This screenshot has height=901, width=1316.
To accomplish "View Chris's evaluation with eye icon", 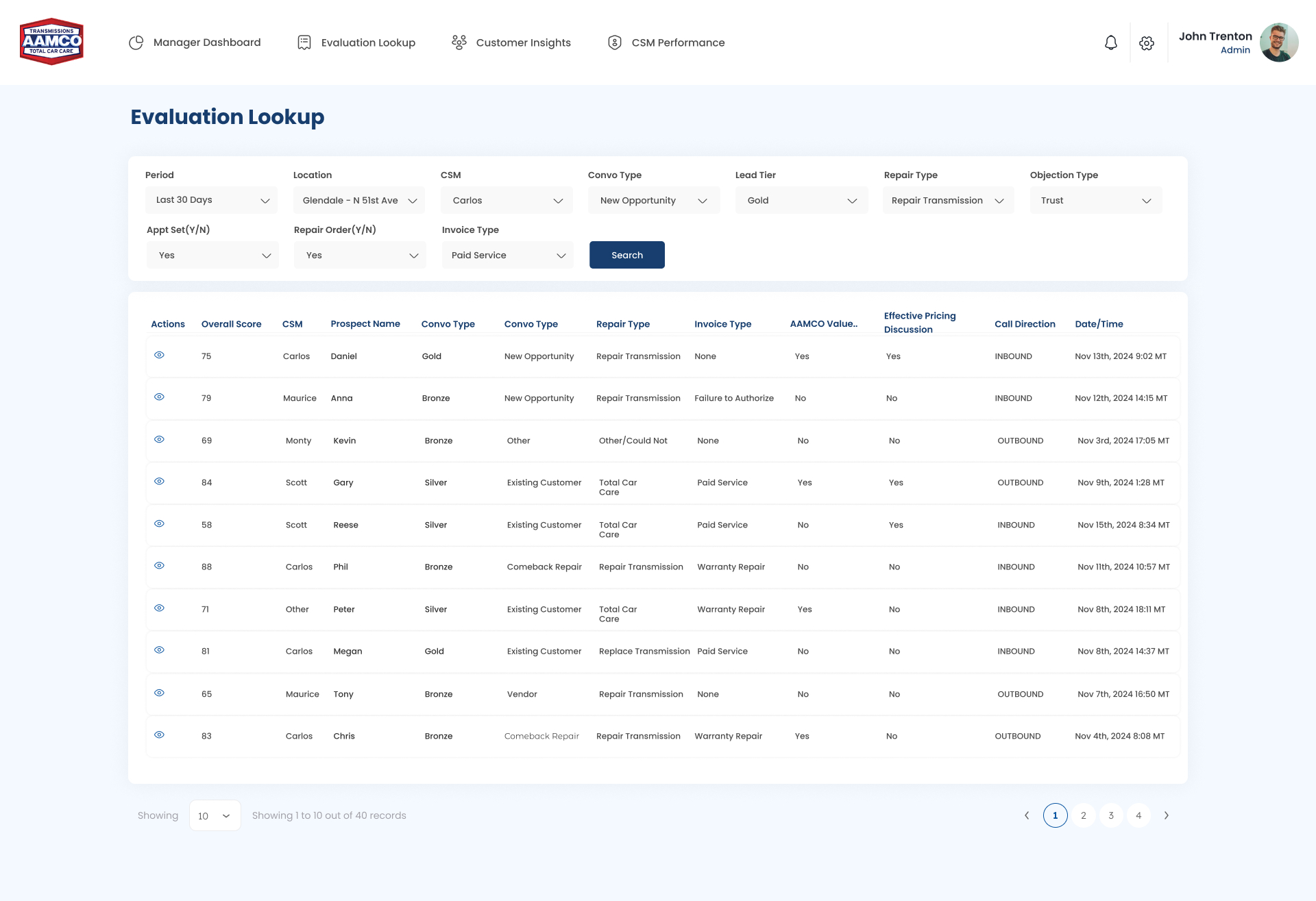I will click(159, 735).
